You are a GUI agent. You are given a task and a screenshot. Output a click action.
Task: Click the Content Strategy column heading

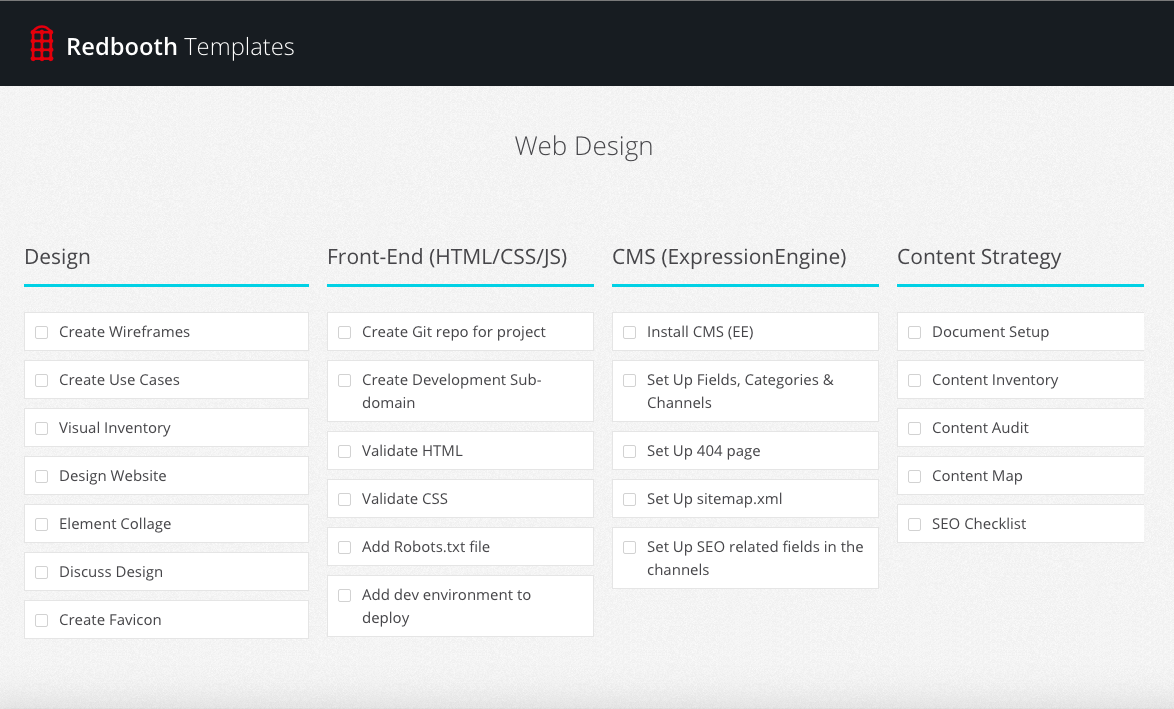coord(979,257)
